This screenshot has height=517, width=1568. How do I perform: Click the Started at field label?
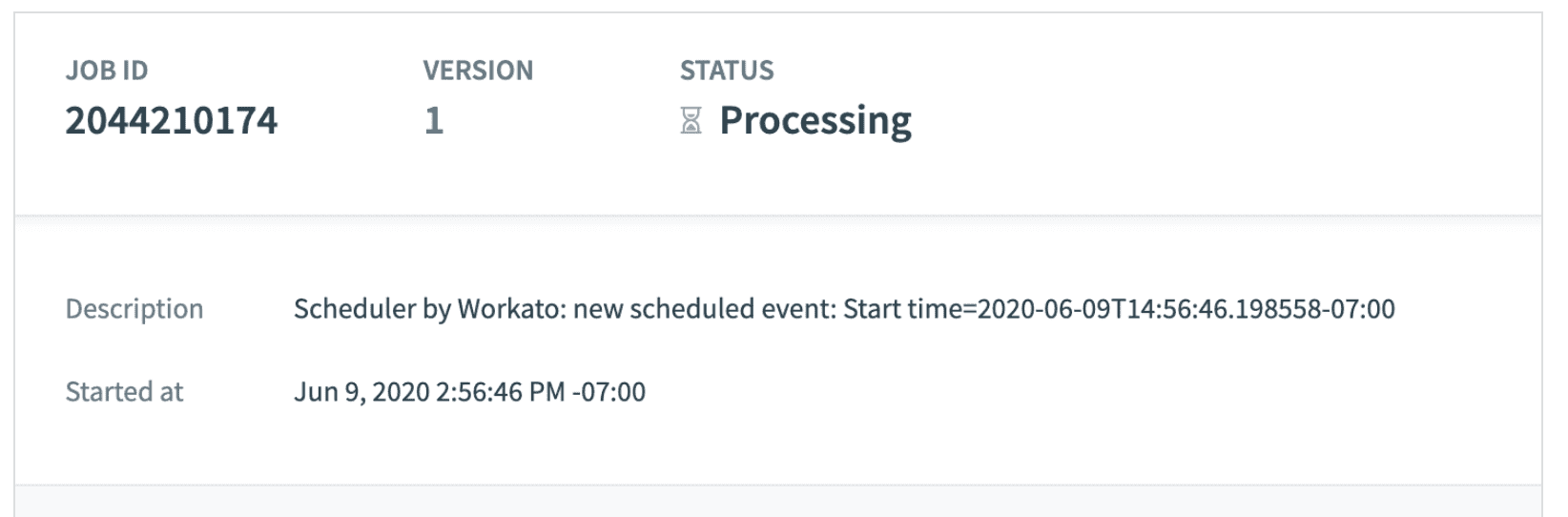124,392
